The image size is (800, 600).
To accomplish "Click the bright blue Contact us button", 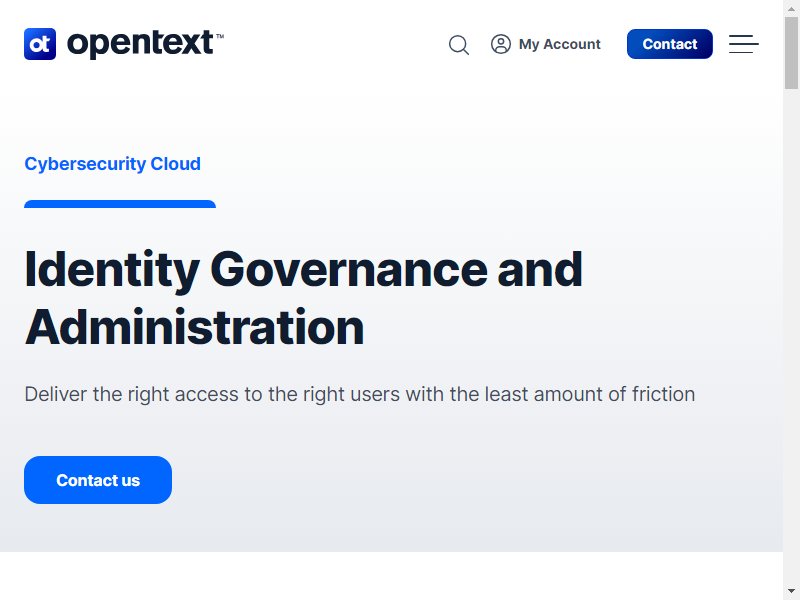I will (98, 480).
